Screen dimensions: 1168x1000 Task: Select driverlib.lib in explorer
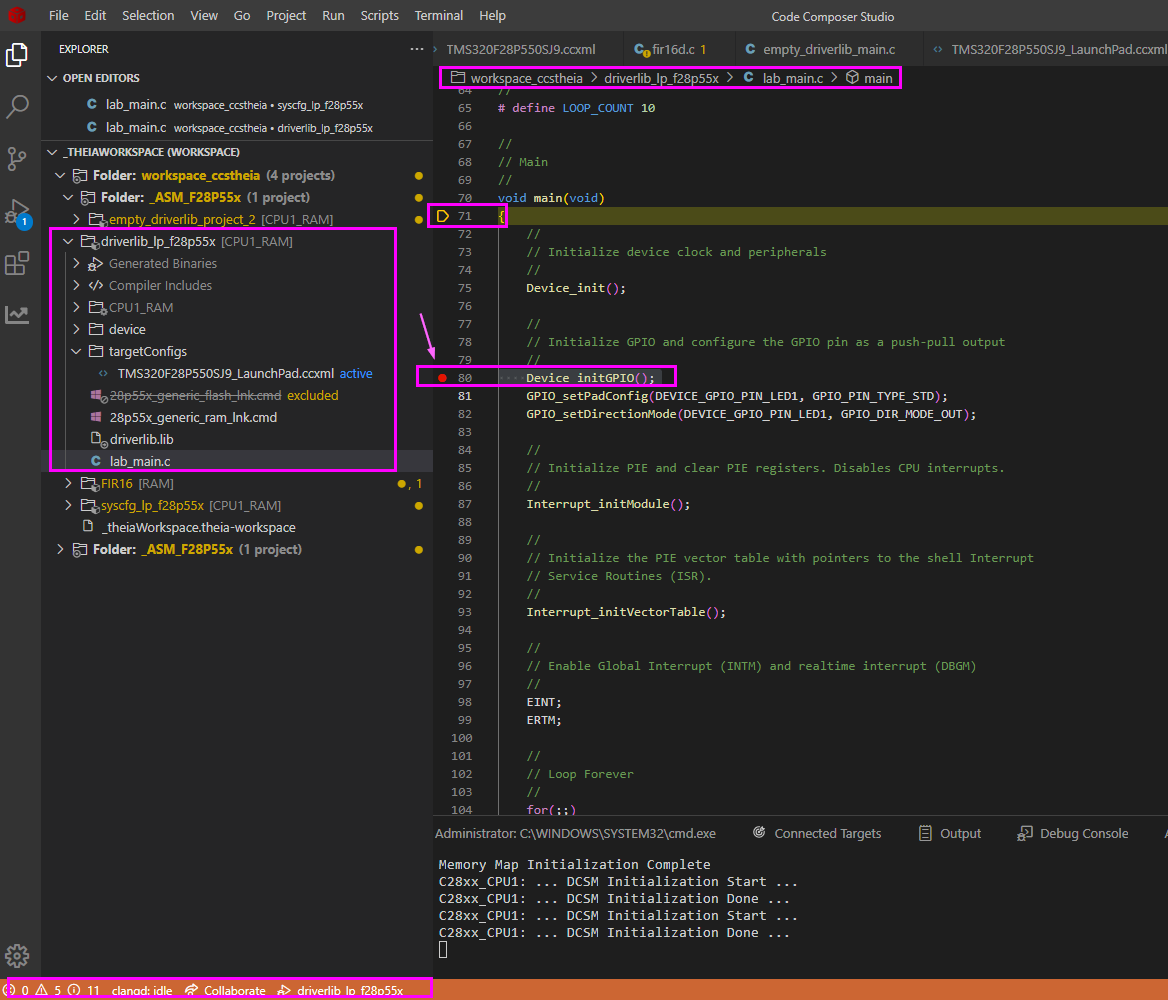(x=237, y=440)
